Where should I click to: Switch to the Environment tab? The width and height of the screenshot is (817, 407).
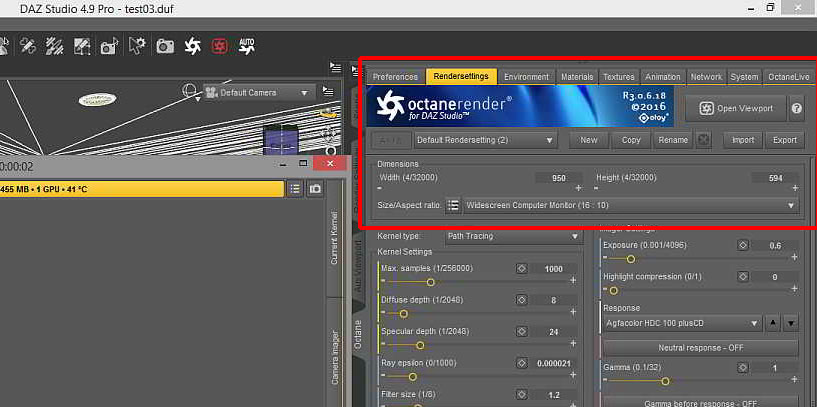526,77
